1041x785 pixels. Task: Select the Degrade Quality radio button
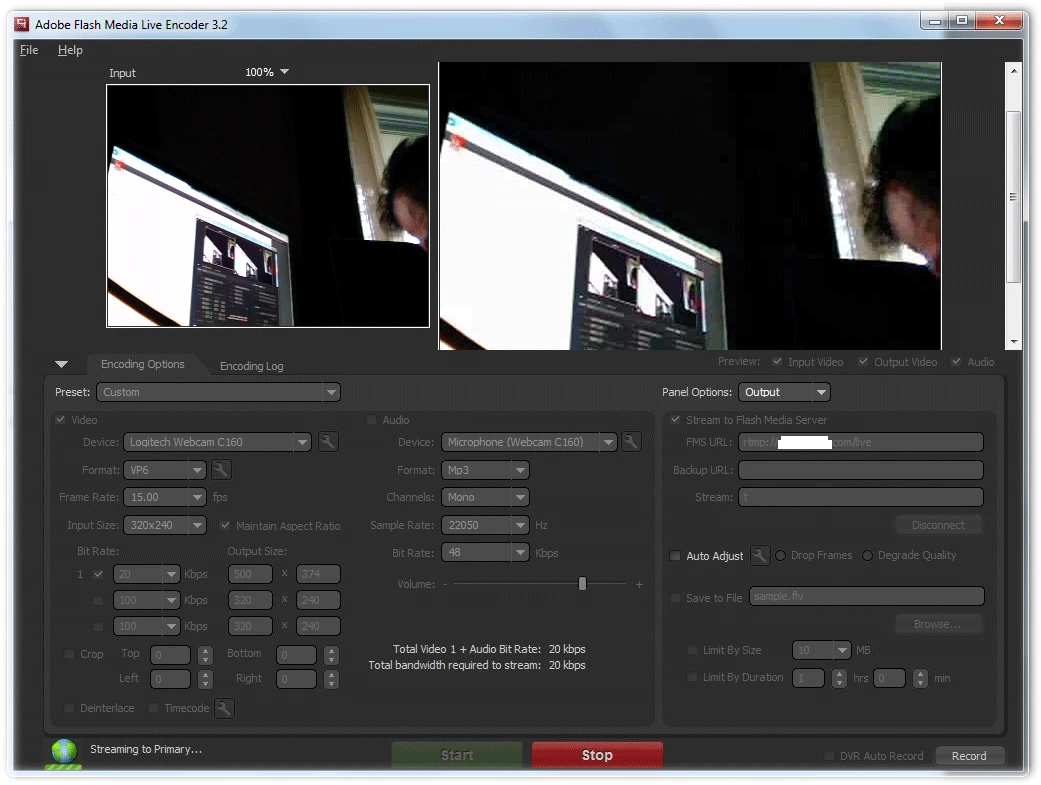click(x=867, y=555)
